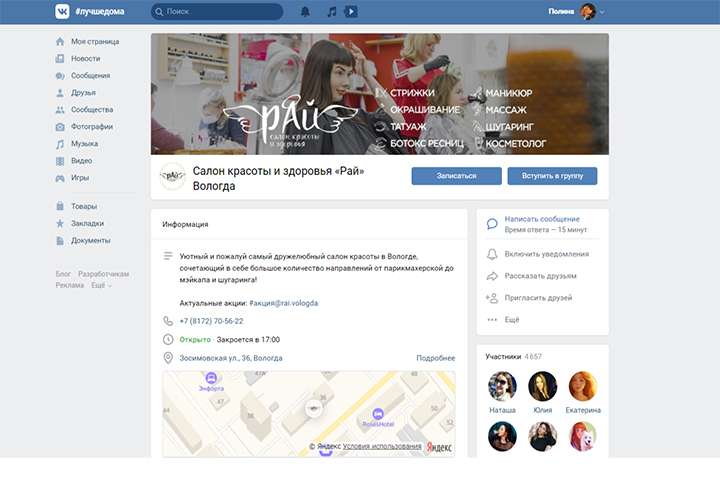Click the address Зосимовская ул., 36, Вологда
This screenshot has width=720, height=480.
pyautogui.click(x=231, y=358)
